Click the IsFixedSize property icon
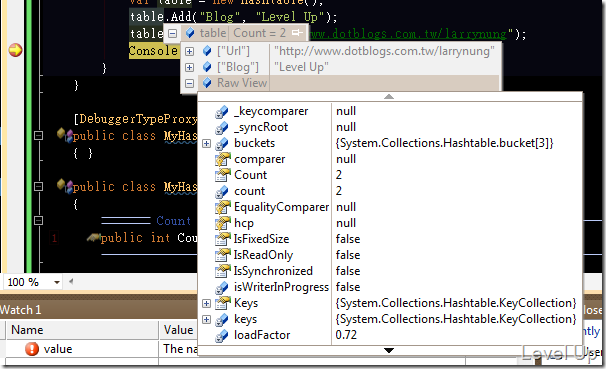The image size is (606, 369). coord(223,239)
